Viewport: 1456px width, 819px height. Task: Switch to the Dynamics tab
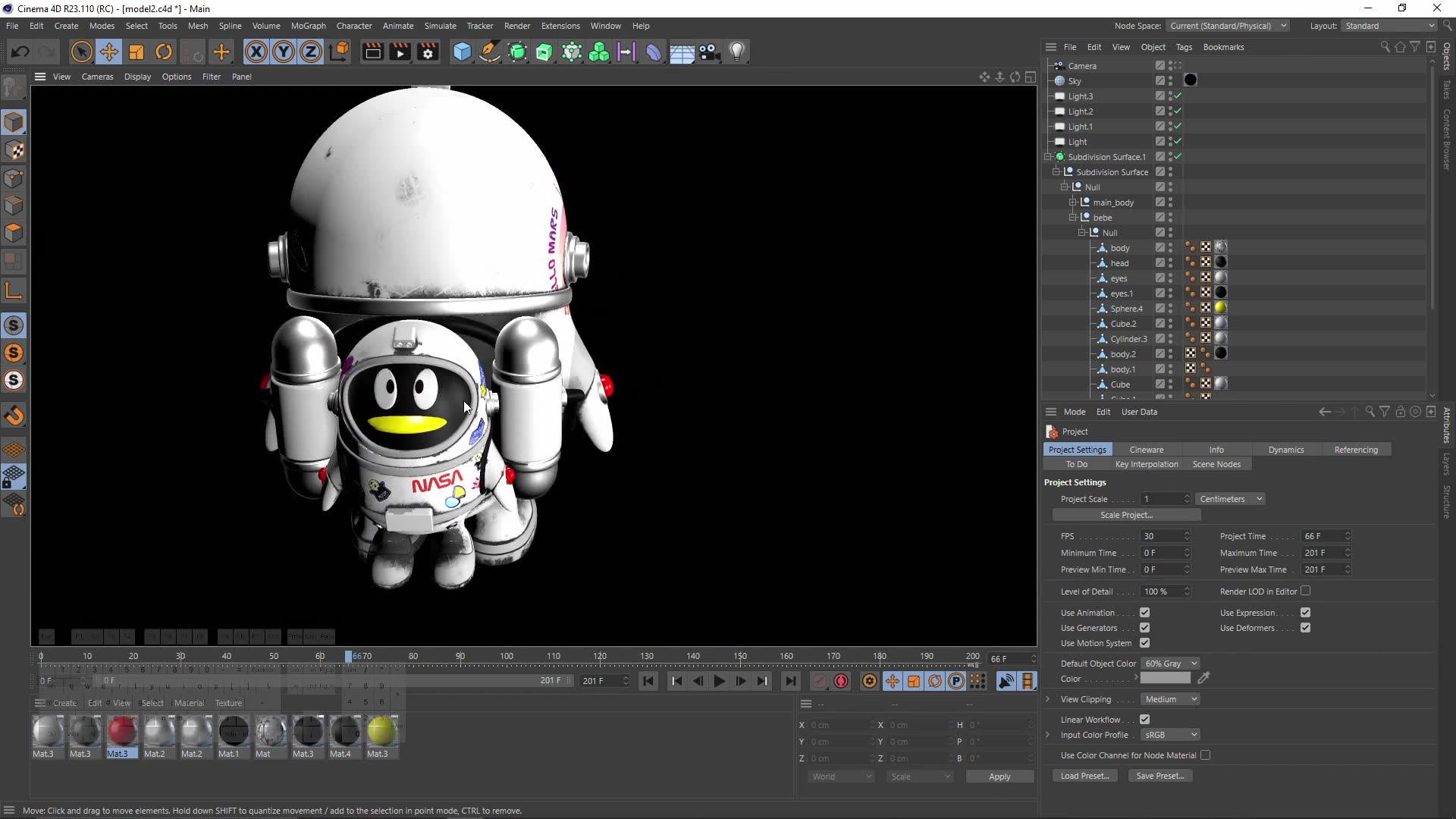point(1285,450)
